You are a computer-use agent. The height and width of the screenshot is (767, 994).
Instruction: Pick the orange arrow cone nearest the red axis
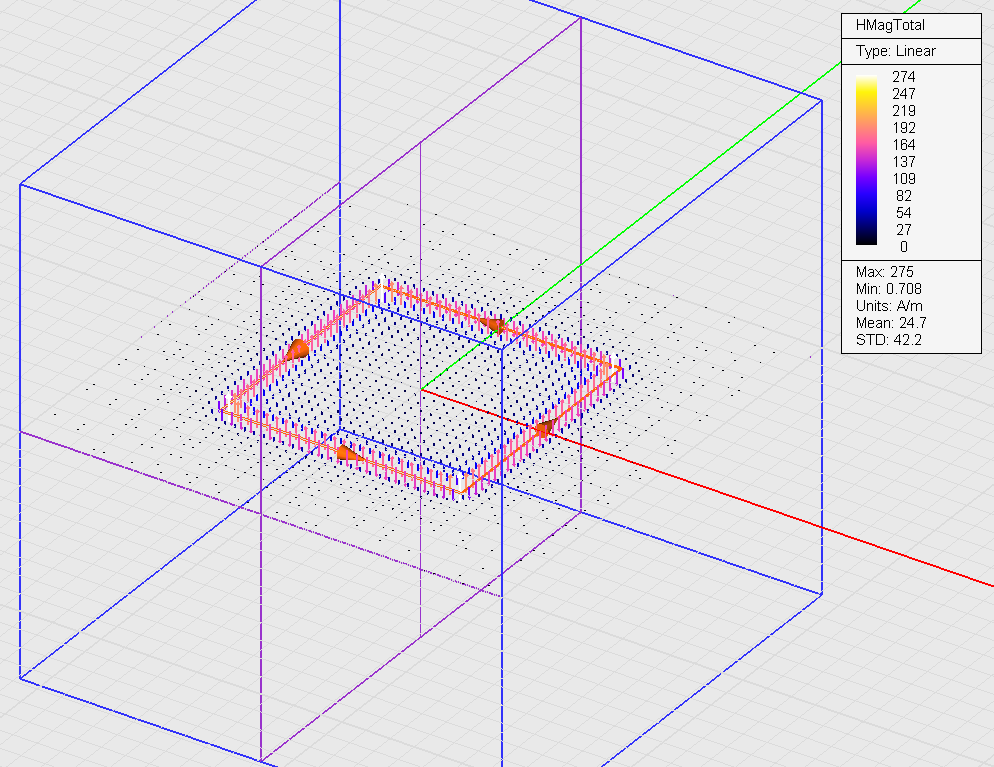click(545, 428)
